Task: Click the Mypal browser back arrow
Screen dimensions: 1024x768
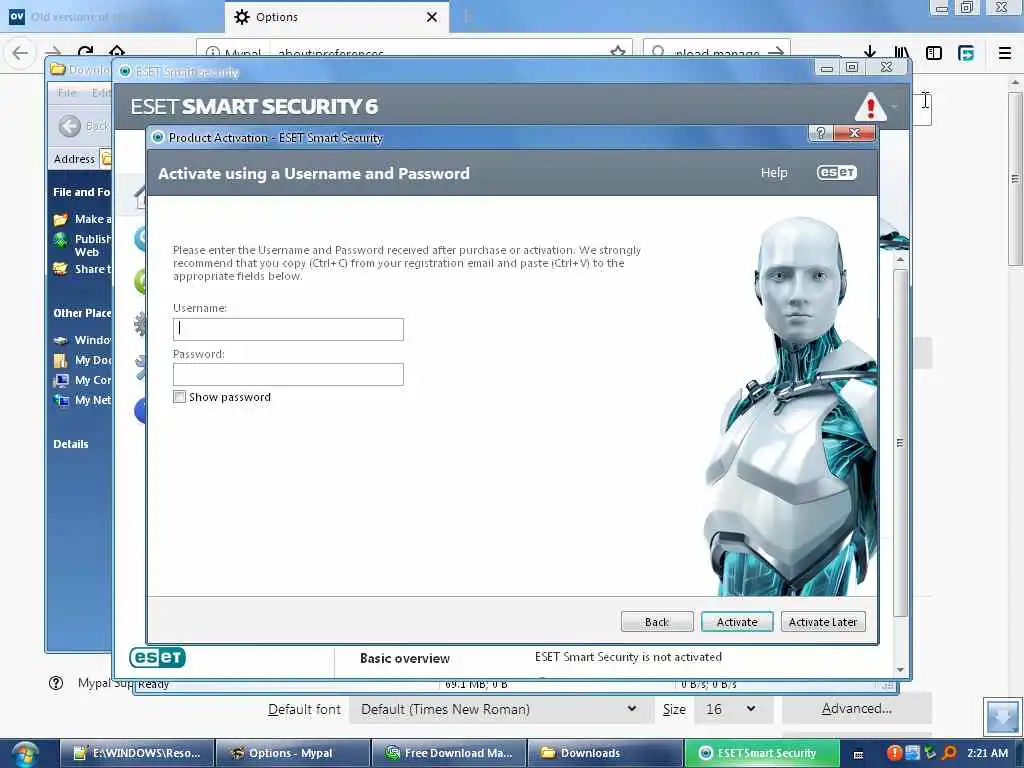Action: coord(20,53)
